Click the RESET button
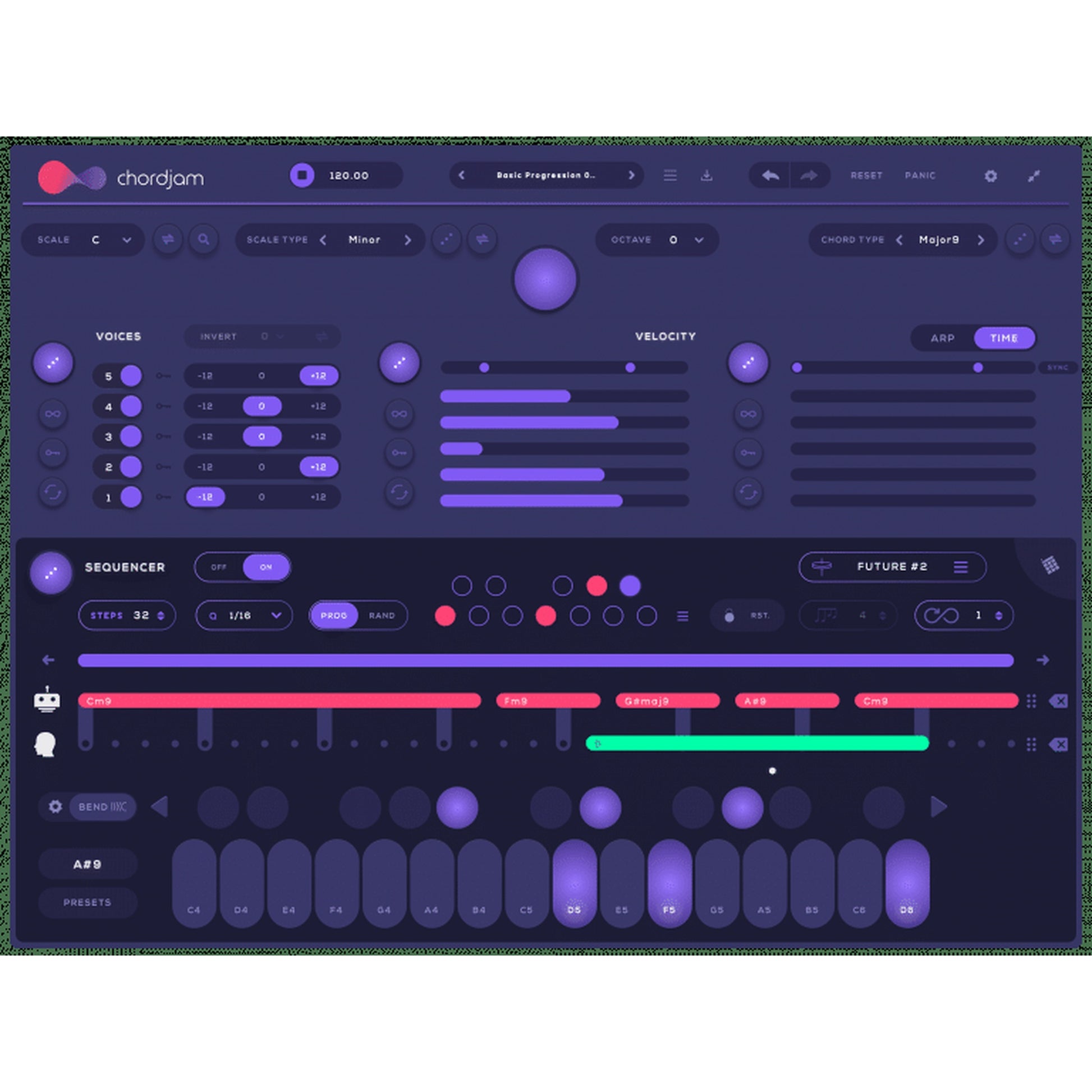The height and width of the screenshot is (1092, 1092). 866,176
